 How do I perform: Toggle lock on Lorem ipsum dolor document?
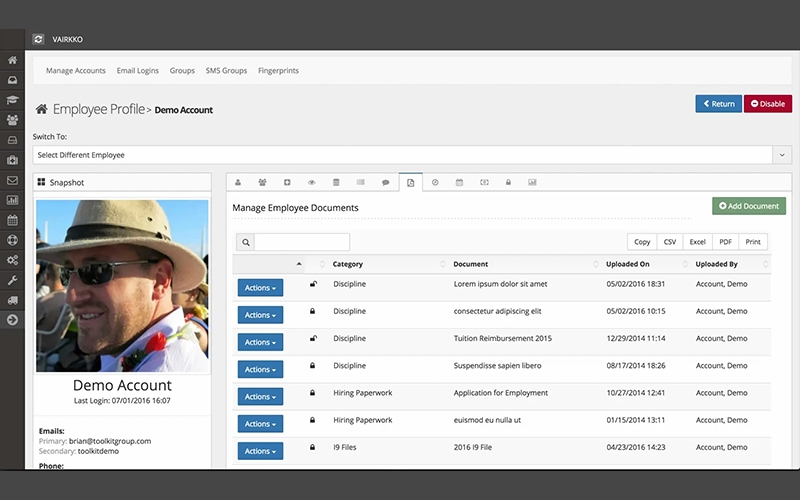click(313, 284)
